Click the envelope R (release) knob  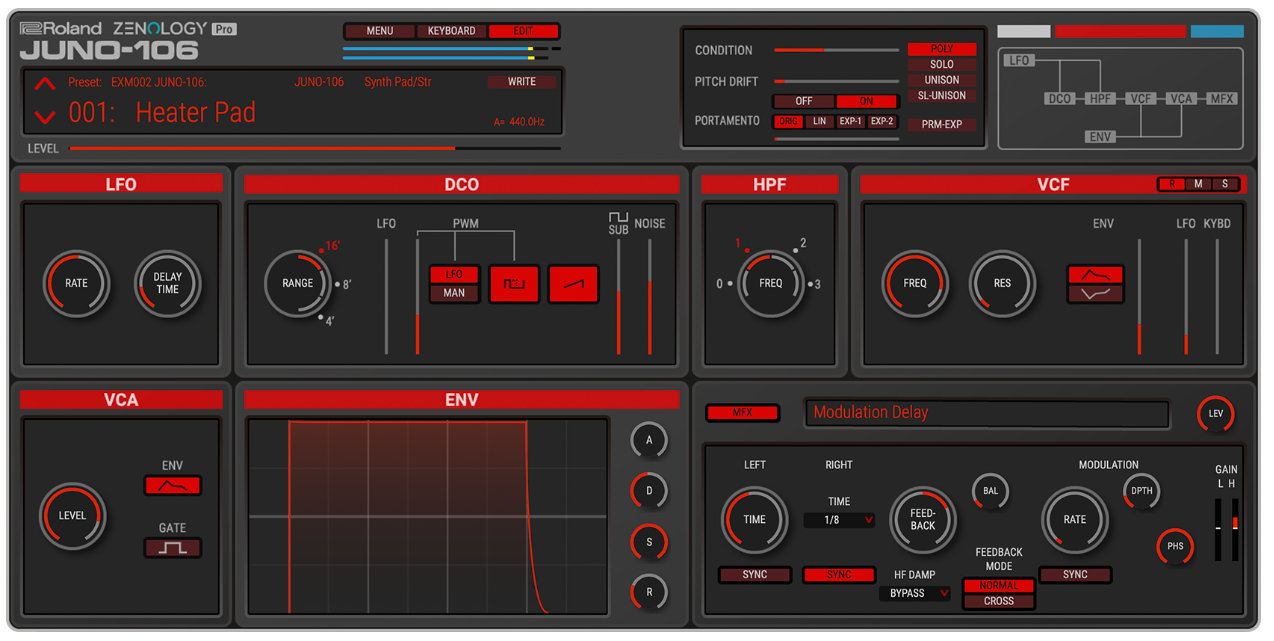click(649, 592)
